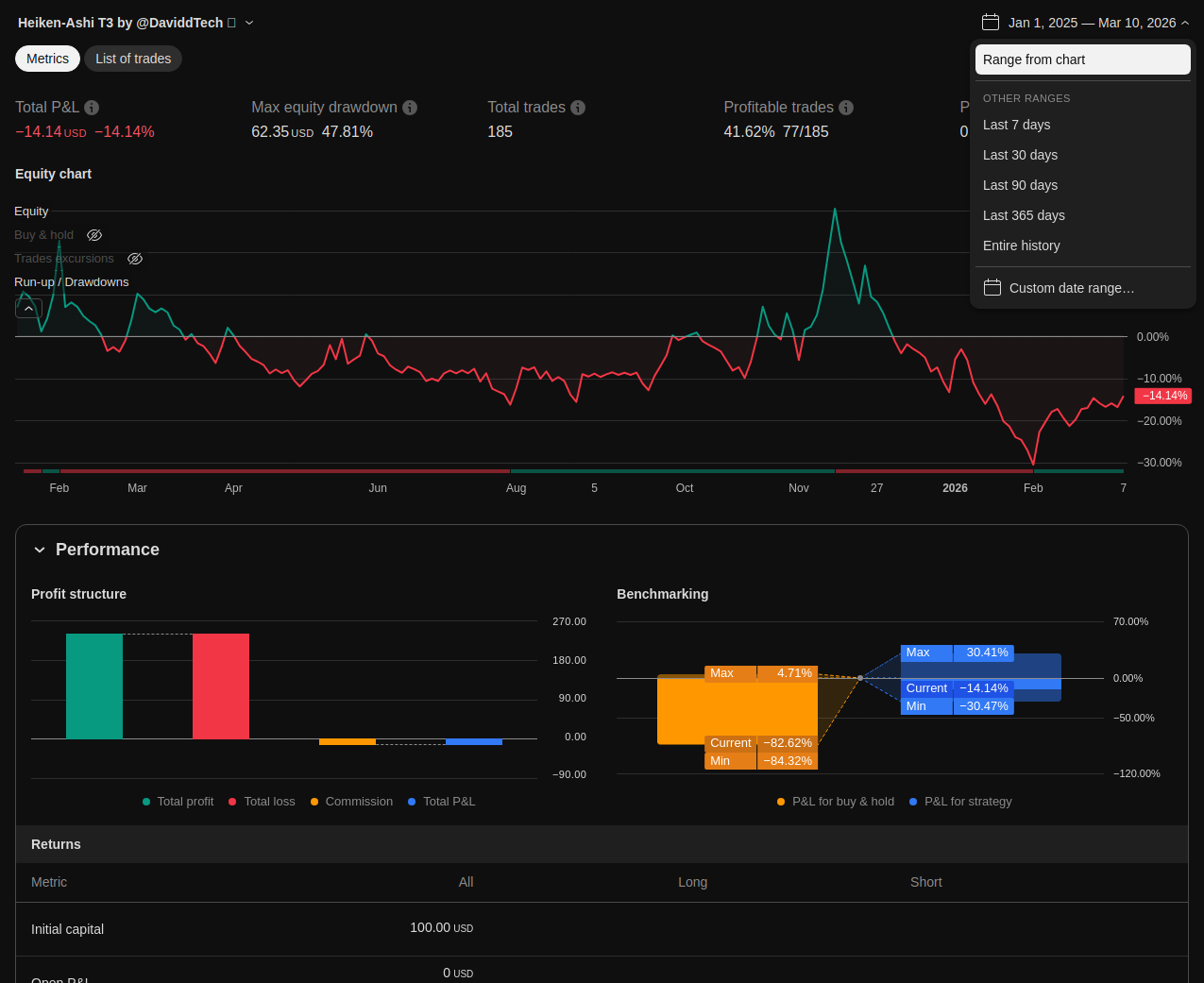1204x983 pixels.
Task: Click the Total profit legend color dot
Action: click(146, 802)
